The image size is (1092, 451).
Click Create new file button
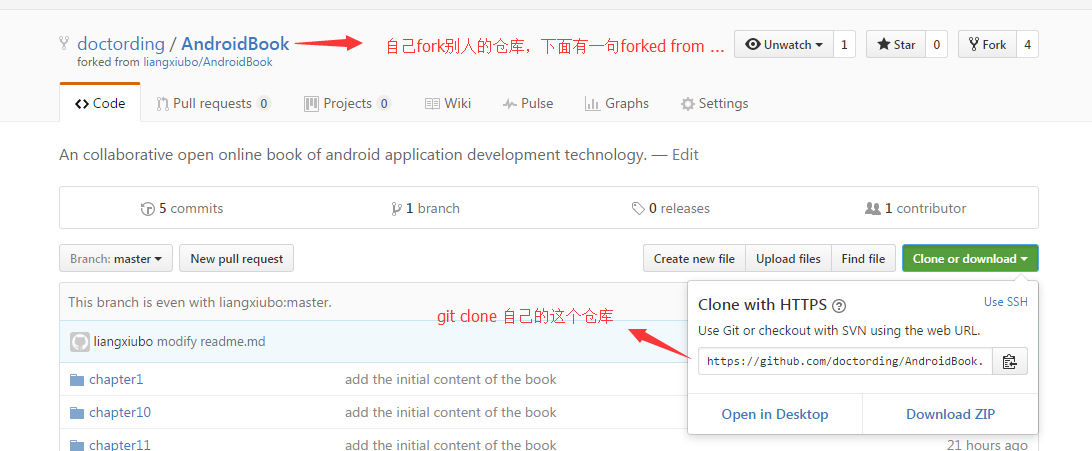coord(694,258)
